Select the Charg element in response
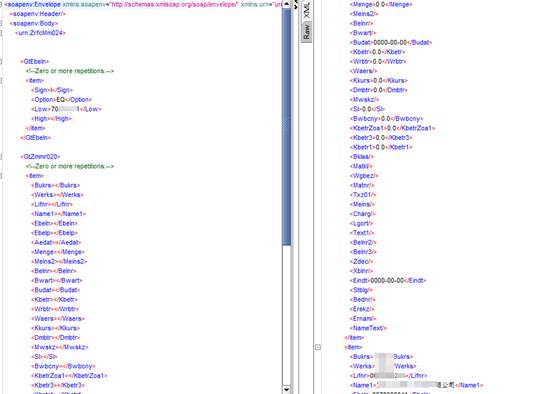553x394 pixels. (363, 214)
